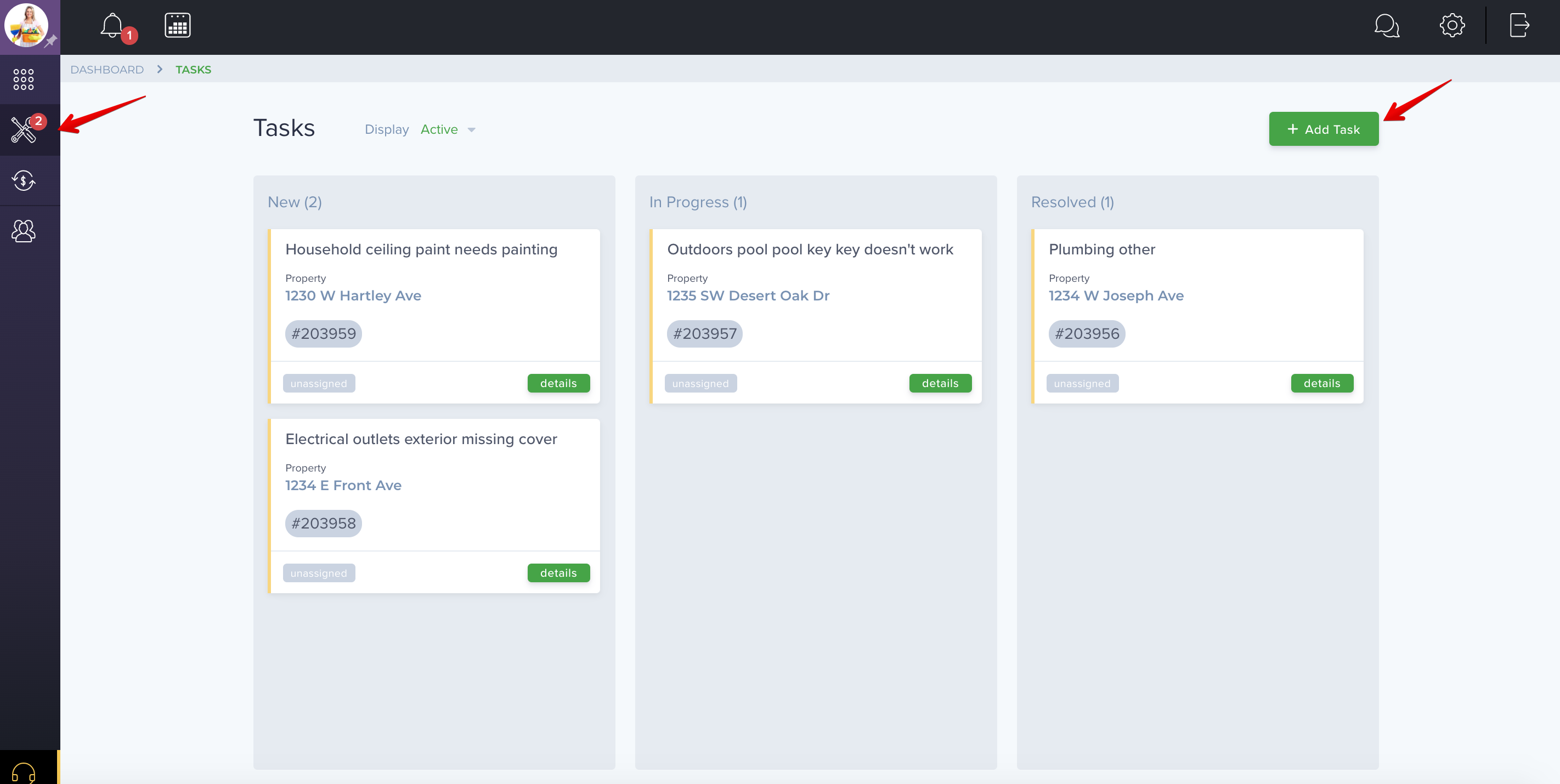Click unassigned tag on pool key task
1560x784 pixels.
coord(700,383)
